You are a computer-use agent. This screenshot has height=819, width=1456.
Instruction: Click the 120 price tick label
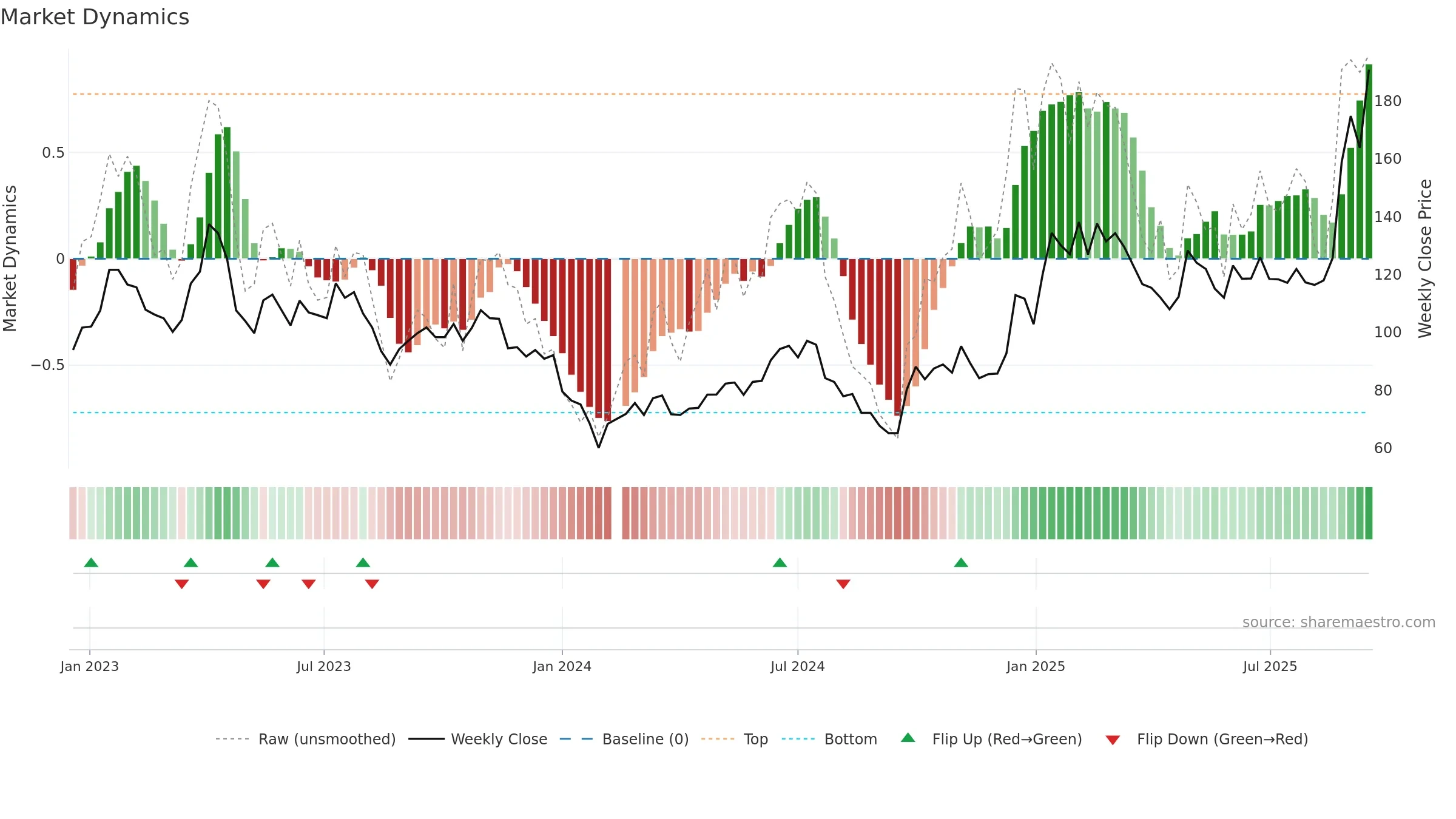click(x=1388, y=274)
